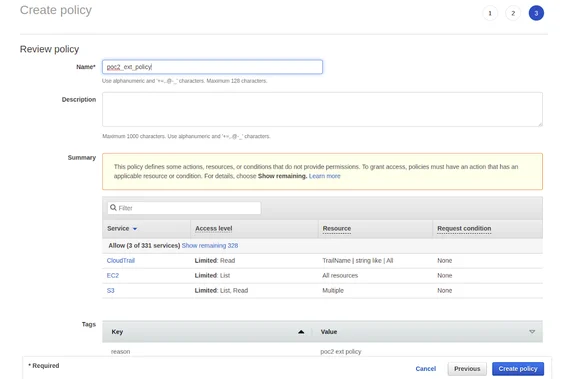
Task: Open the EC2 service link
Action: [x=112, y=275]
